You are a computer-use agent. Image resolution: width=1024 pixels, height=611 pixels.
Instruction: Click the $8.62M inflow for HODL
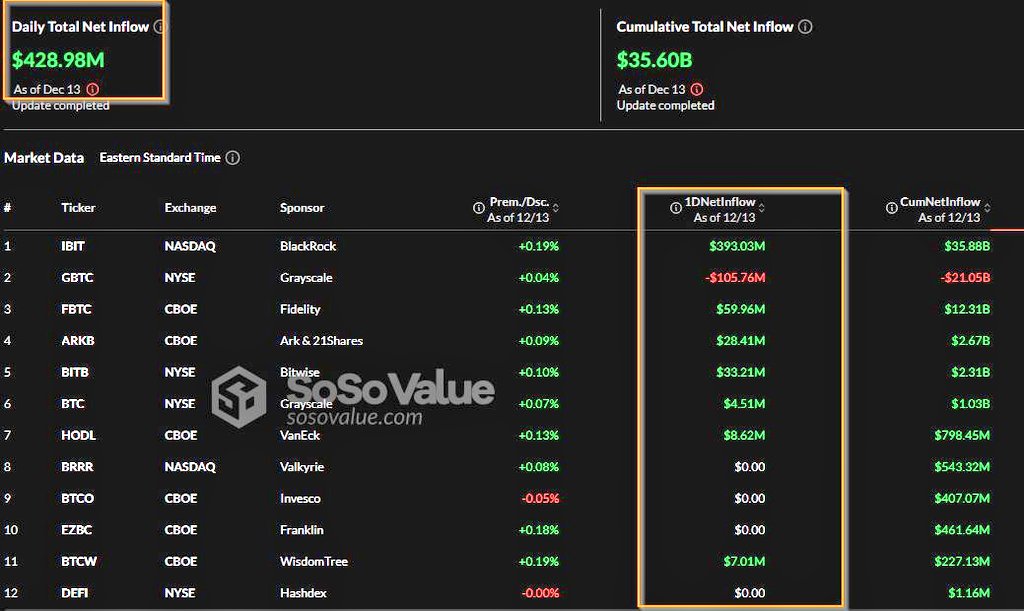click(x=744, y=435)
